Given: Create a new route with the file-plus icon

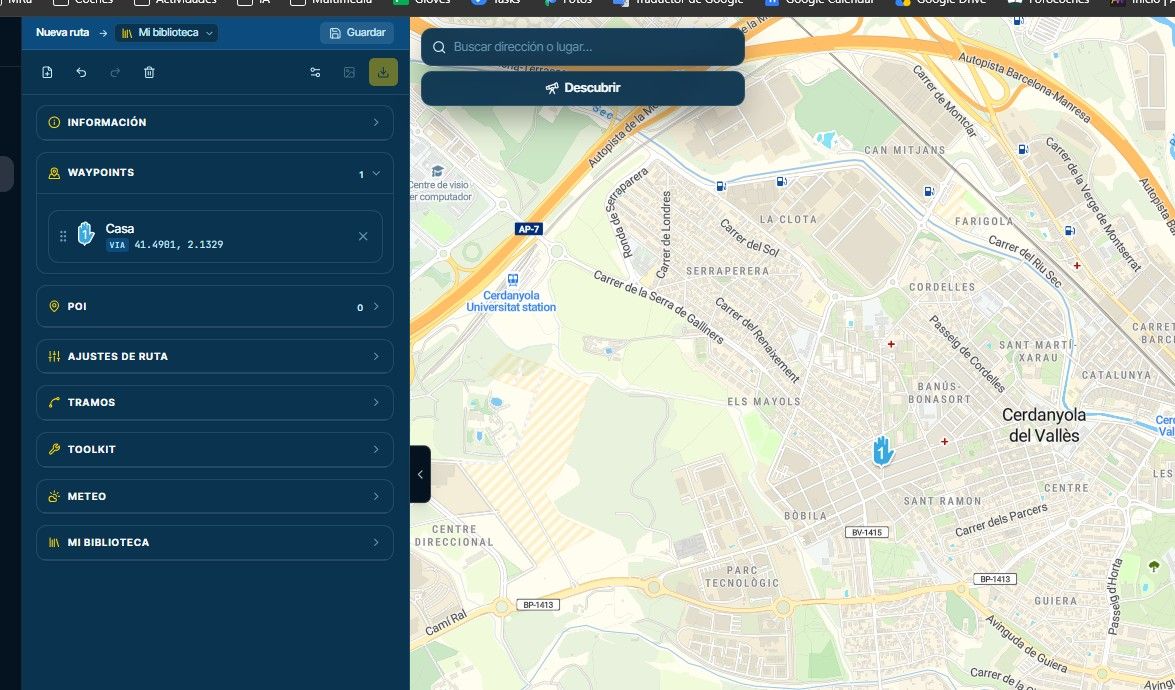Looking at the screenshot, I should [47, 73].
